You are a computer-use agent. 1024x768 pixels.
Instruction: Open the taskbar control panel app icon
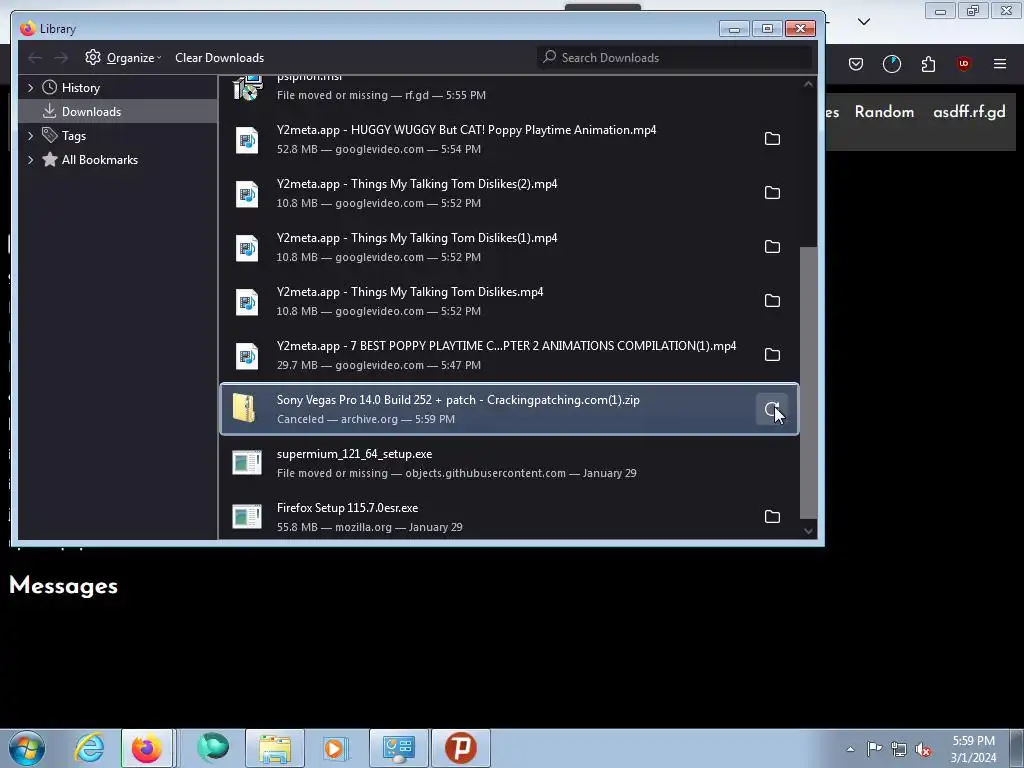pos(398,748)
